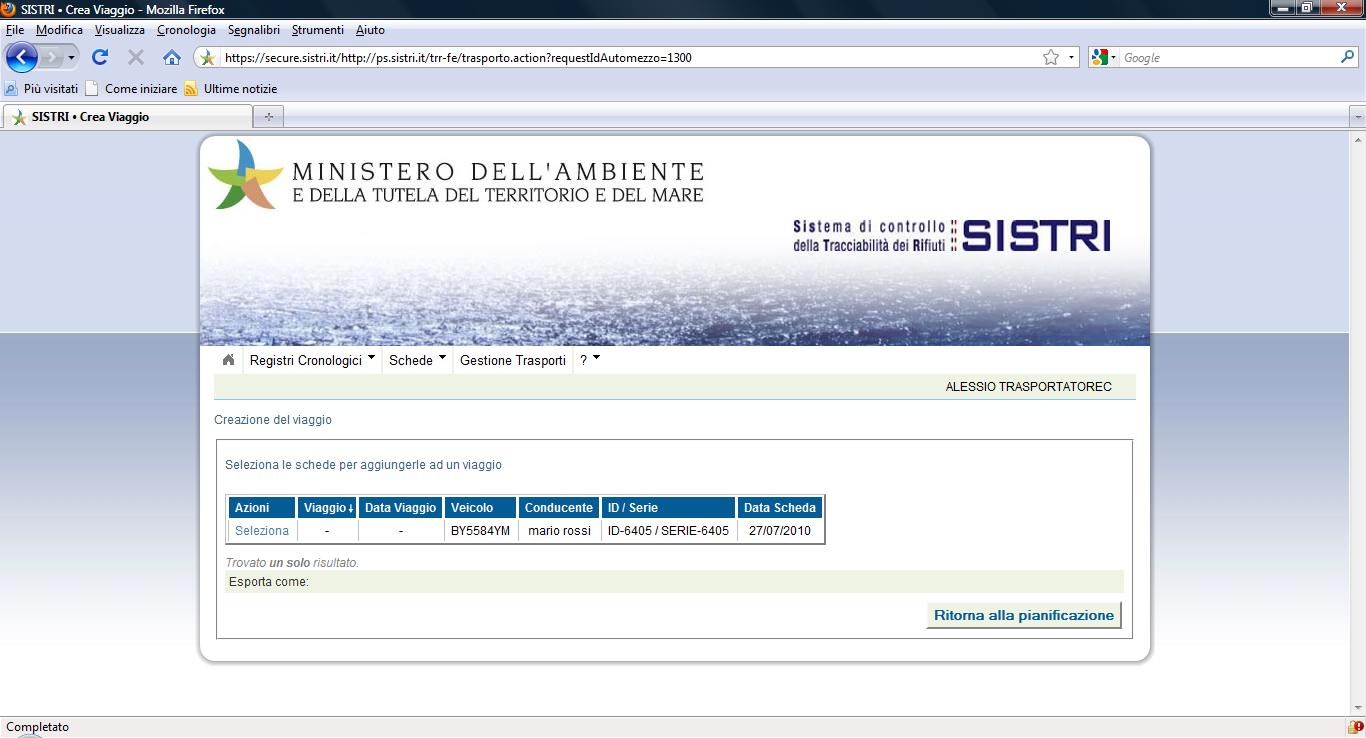Click the browser Back arrow button
Screen dimensions: 1366x738
[x=21, y=57]
